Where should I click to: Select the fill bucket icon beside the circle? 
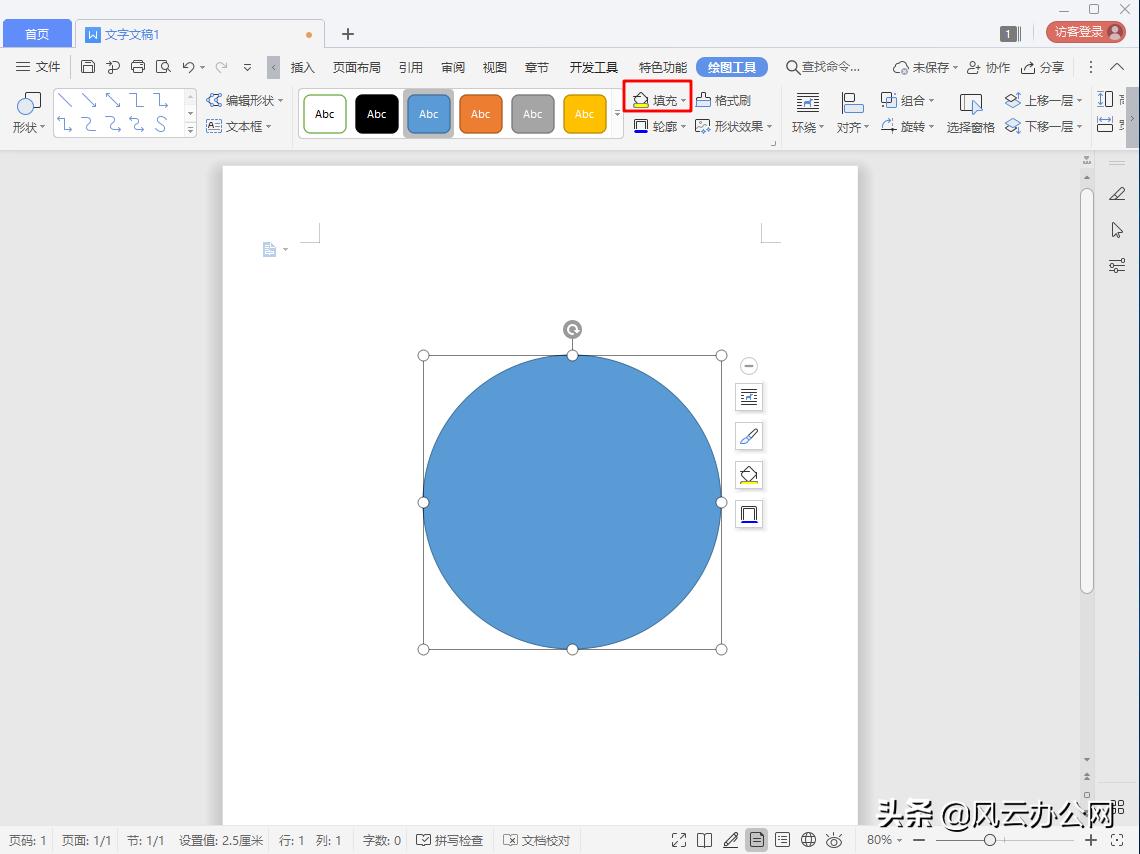point(748,475)
